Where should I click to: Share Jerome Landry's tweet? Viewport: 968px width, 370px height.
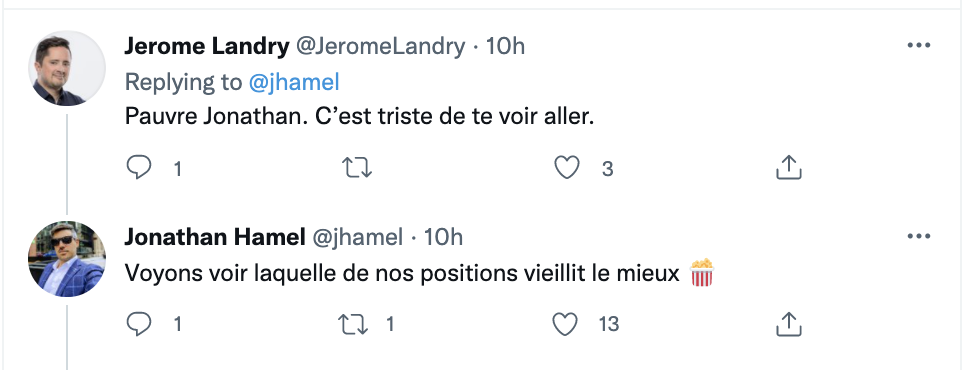[788, 167]
